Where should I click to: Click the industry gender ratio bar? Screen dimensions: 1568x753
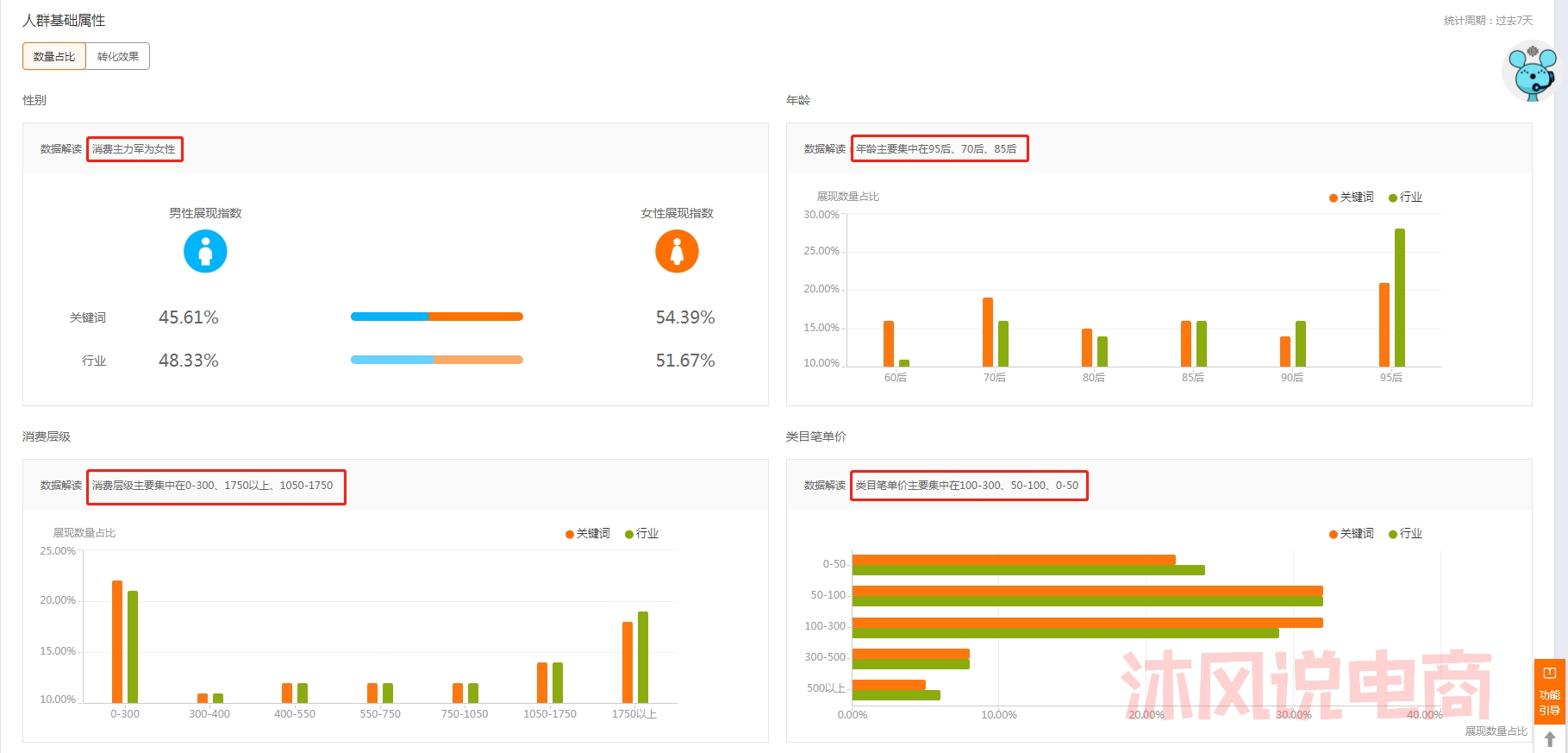(437, 360)
